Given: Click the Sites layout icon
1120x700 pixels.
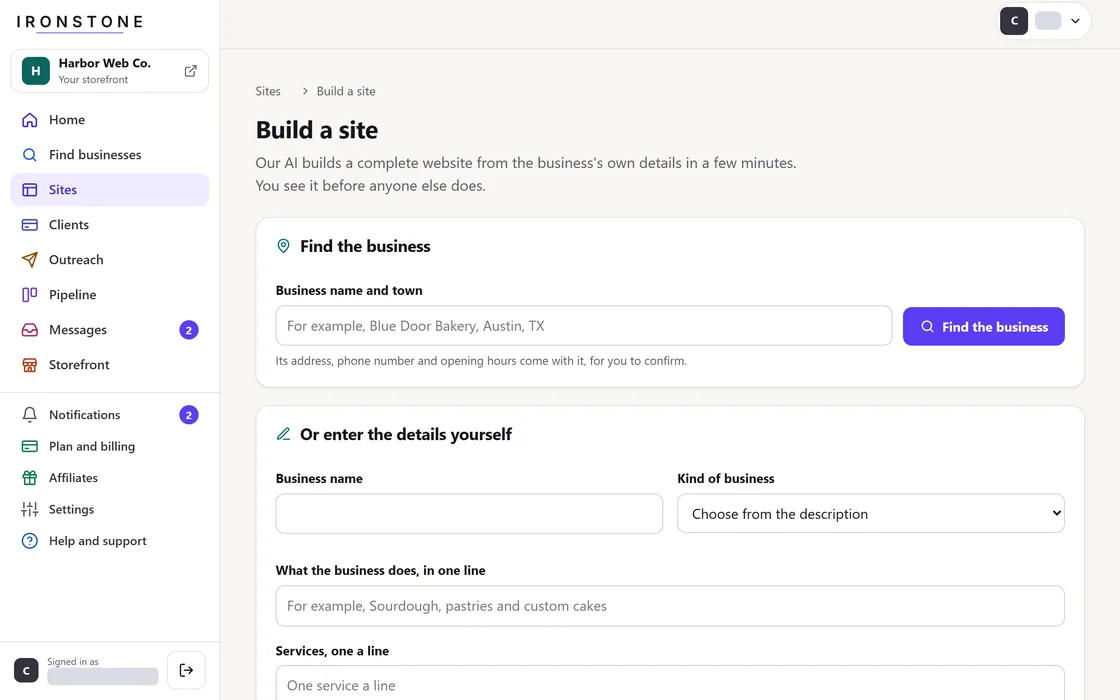Looking at the screenshot, I should (x=29, y=190).
